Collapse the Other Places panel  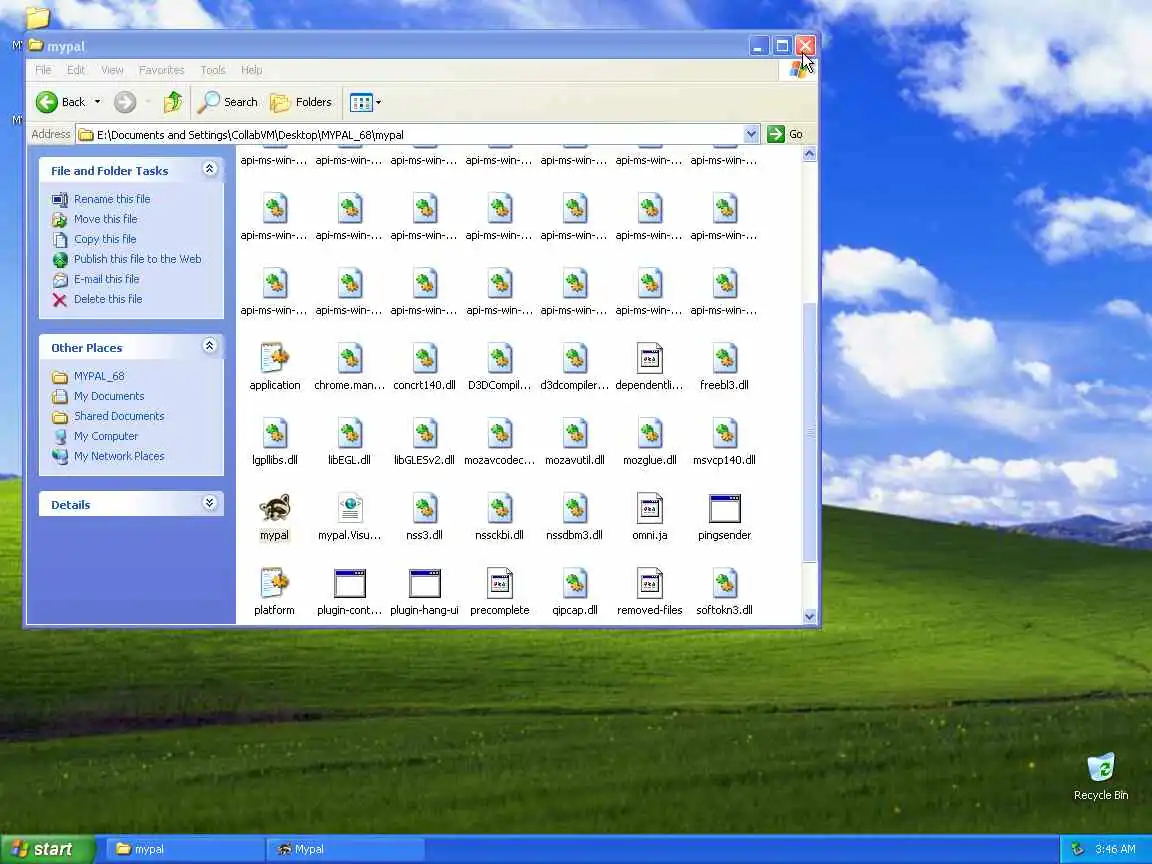pyautogui.click(x=209, y=346)
